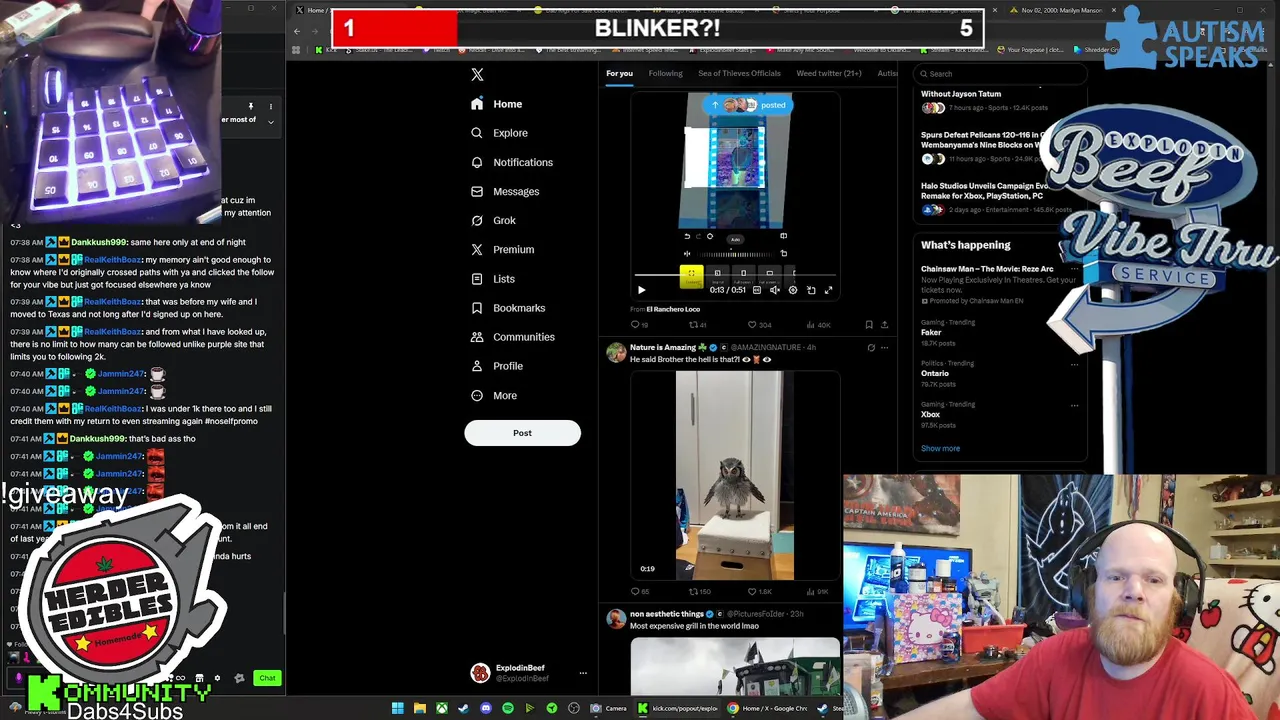This screenshot has height=720, width=1280.
Task: Open the Kick chat shop icon
Action: (x=199, y=678)
